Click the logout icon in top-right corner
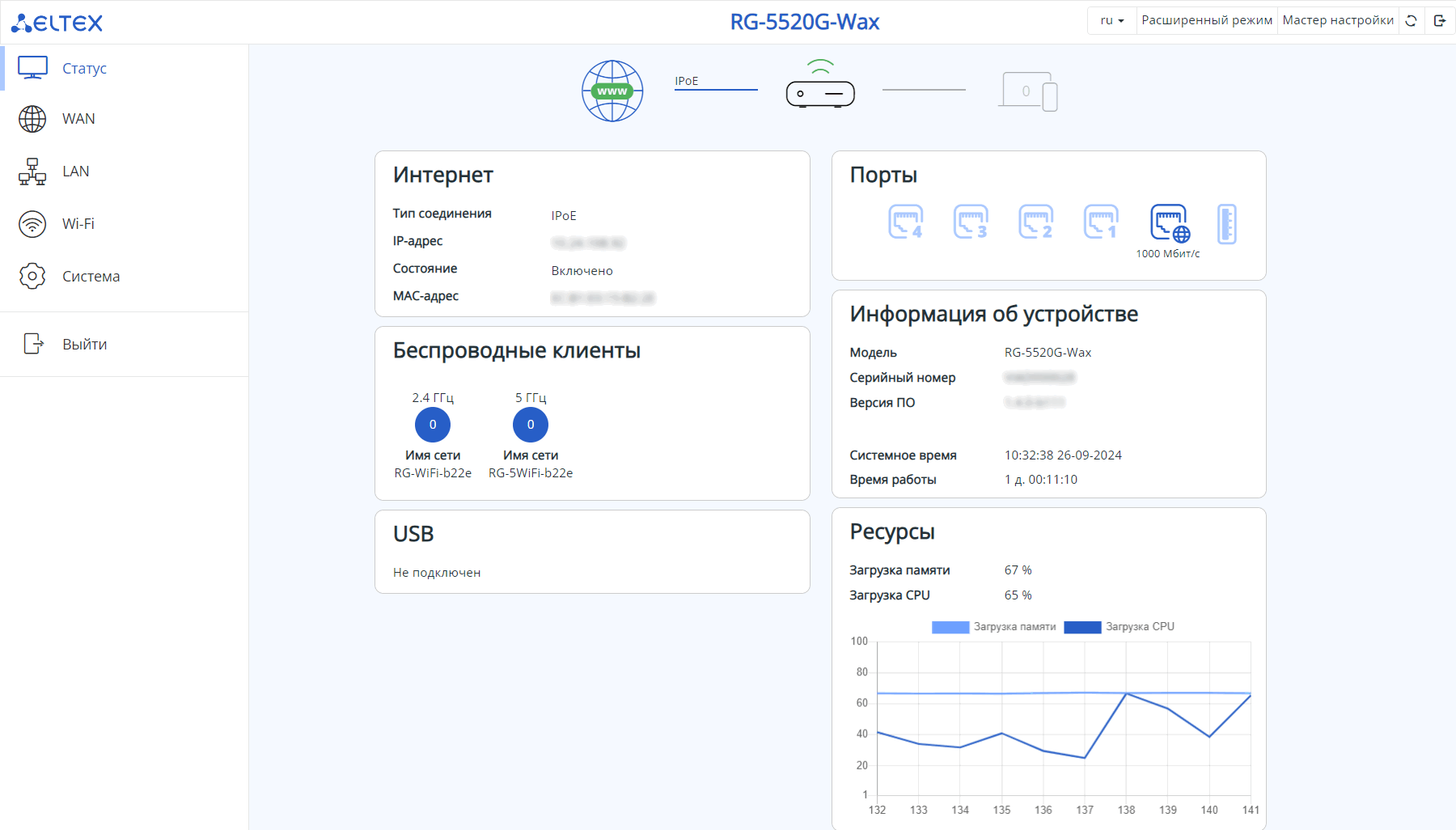This screenshot has height=830, width=1456. click(x=1440, y=21)
